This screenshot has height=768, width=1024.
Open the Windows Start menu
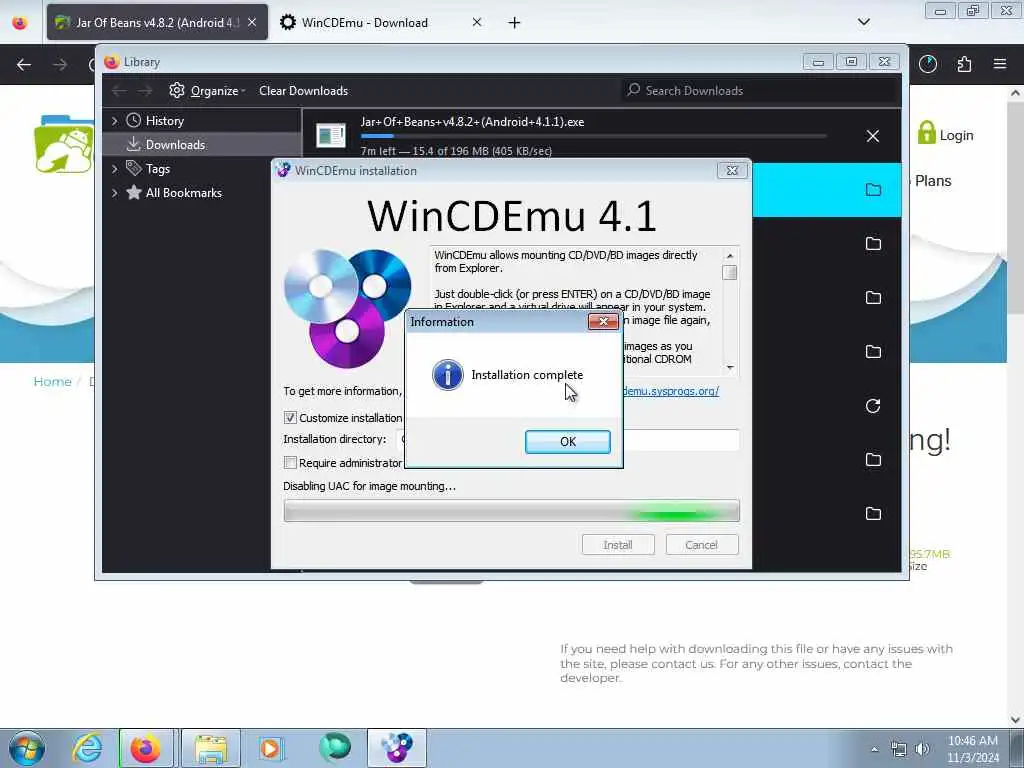[26, 748]
